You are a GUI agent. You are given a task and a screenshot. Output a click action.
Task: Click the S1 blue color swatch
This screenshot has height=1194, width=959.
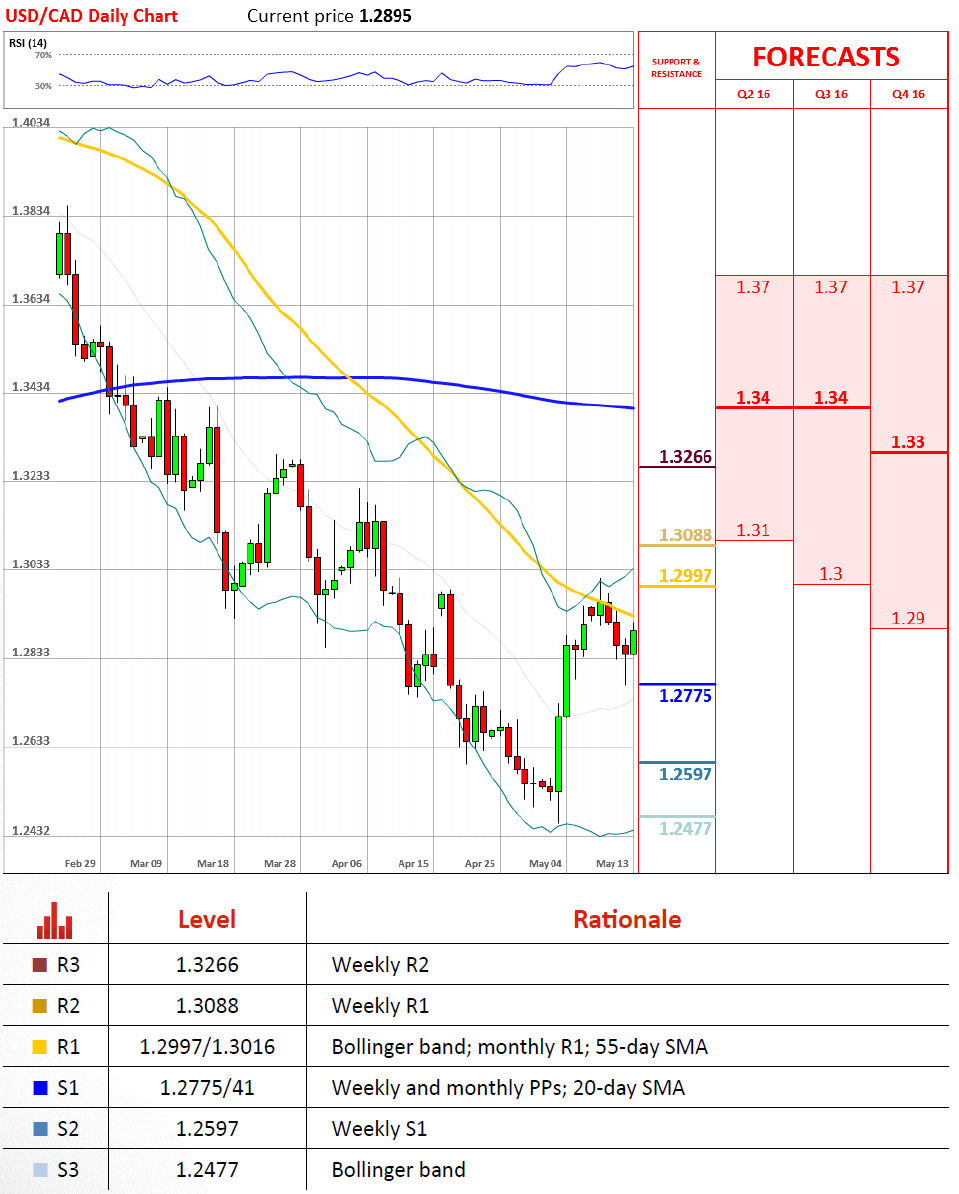pos(40,1087)
